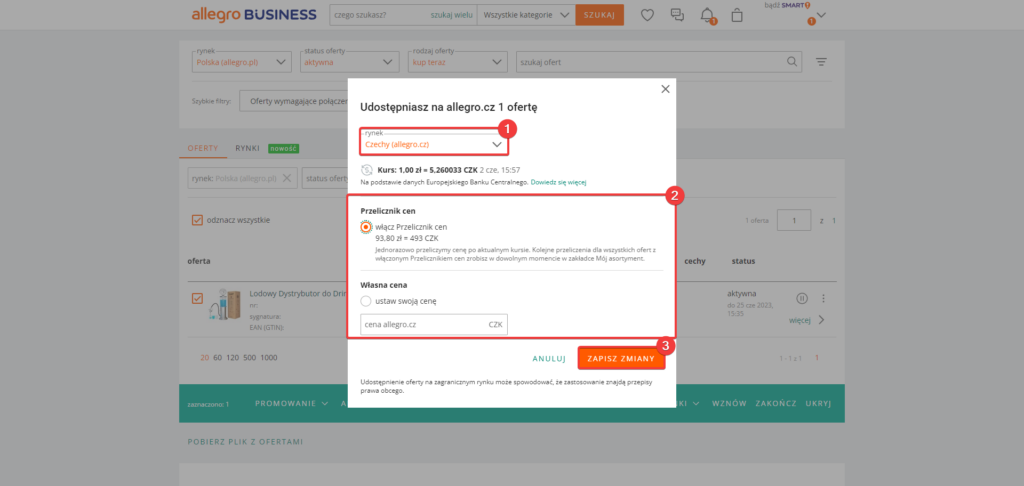Click the page number field showing 1
1024x486 pixels.
pos(795,221)
